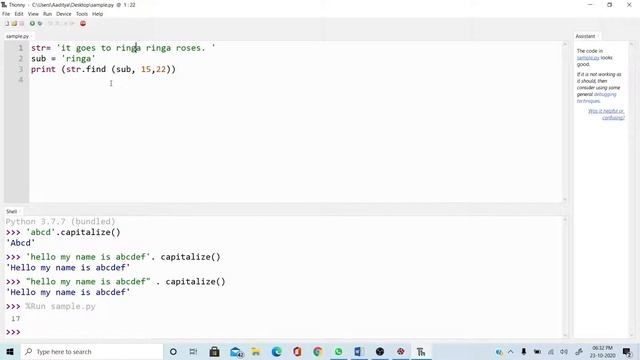Click the output value 17 in Shell
The height and width of the screenshot is (360, 640).
click(x=16, y=318)
